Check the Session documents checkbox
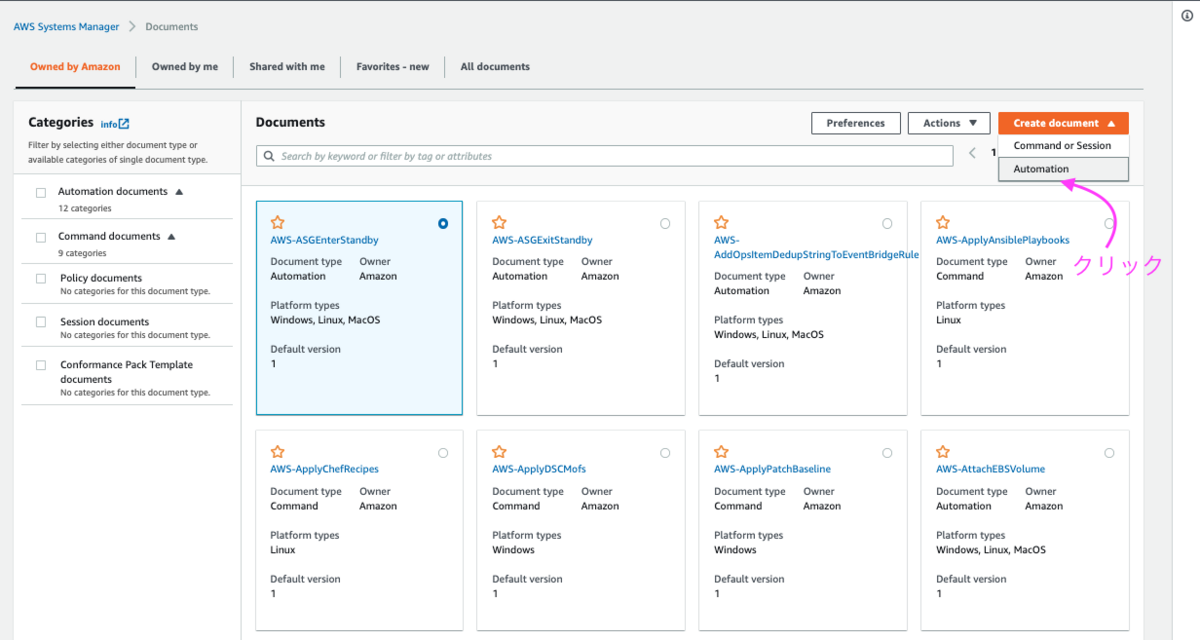Screen dimensions: 1200x640 tap(41, 322)
